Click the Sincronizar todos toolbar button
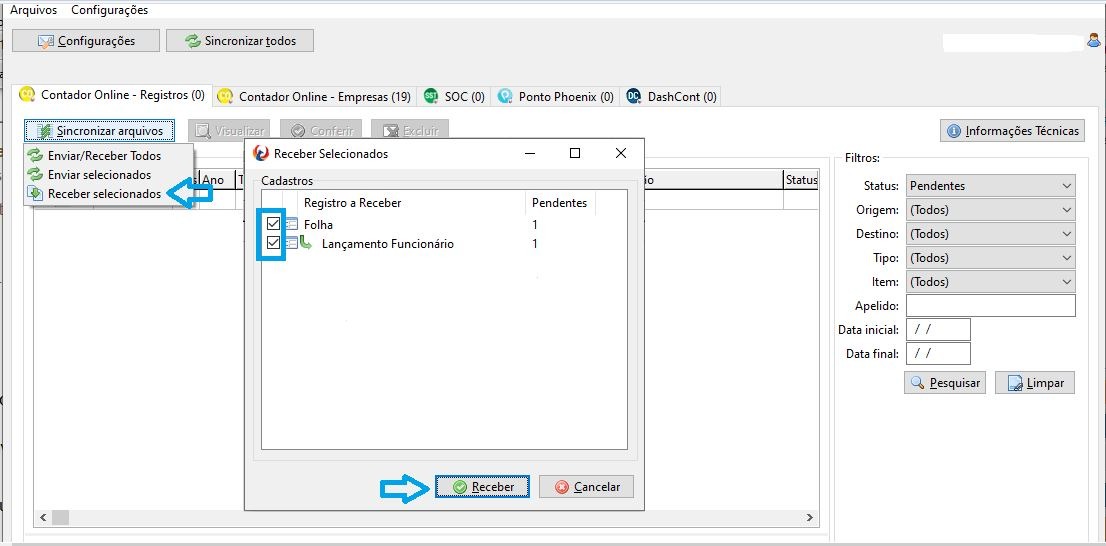This screenshot has height=546, width=1106. click(x=240, y=41)
